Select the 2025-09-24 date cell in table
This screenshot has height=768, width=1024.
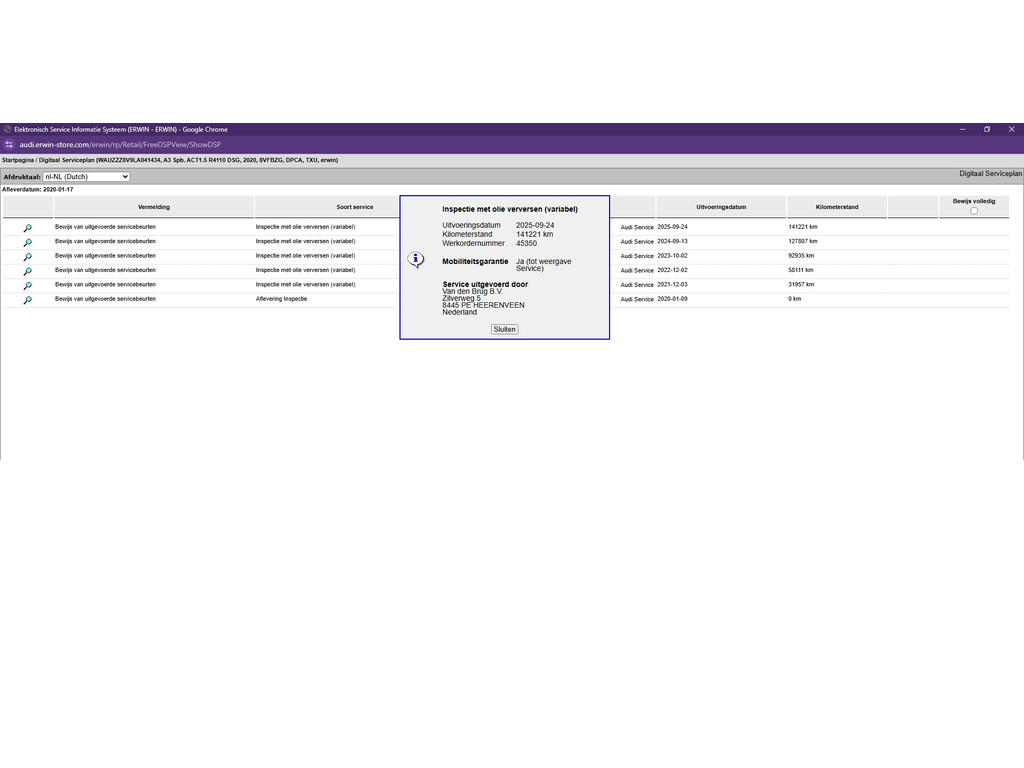(x=672, y=227)
